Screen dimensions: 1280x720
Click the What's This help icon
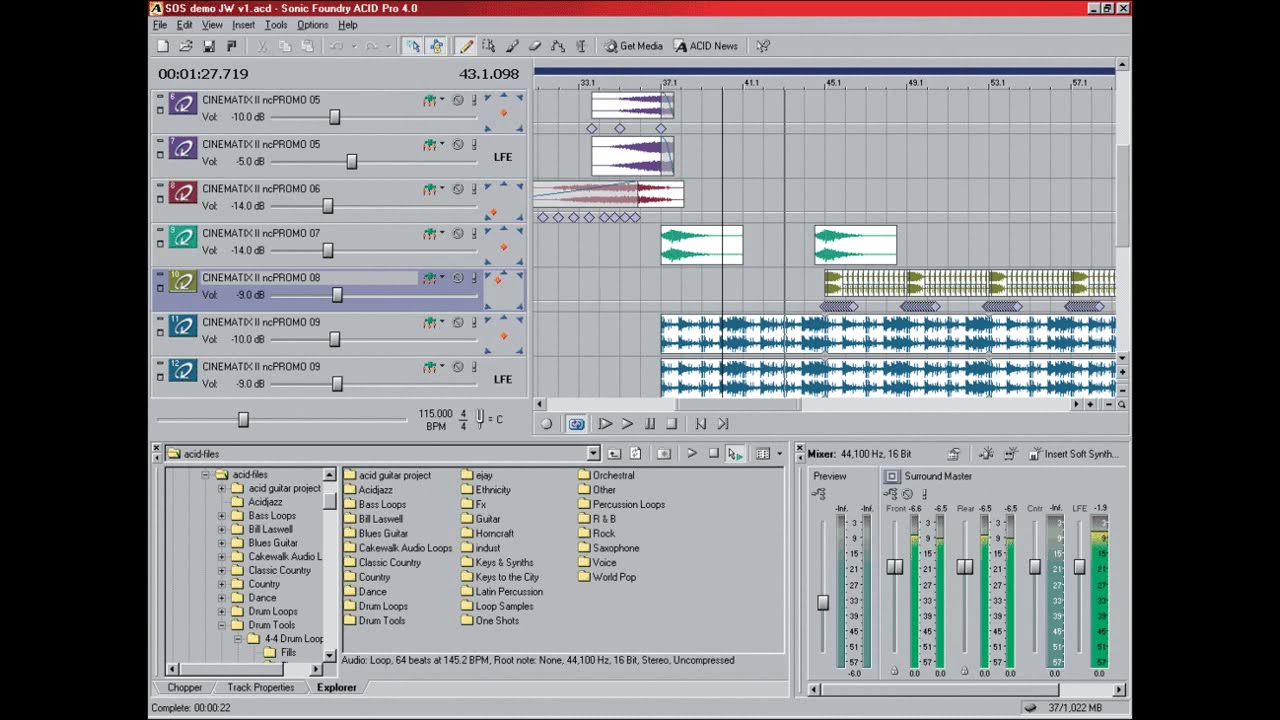coord(763,46)
